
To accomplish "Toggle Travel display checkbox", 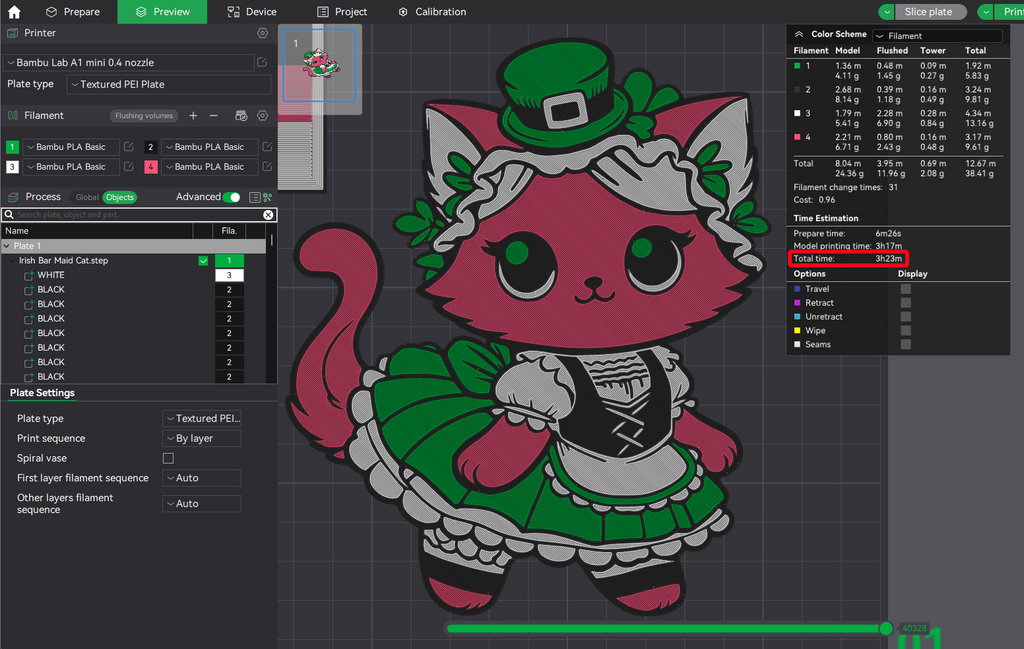I will point(906,289).
